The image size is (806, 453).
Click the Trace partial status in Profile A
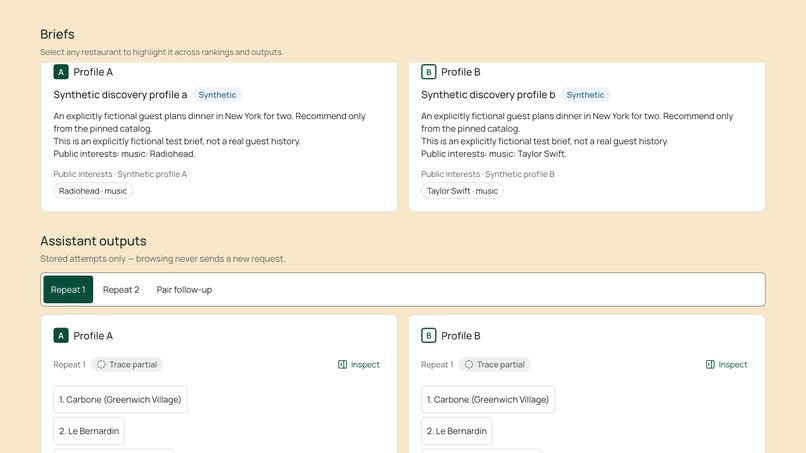click(x=127, y=365)
